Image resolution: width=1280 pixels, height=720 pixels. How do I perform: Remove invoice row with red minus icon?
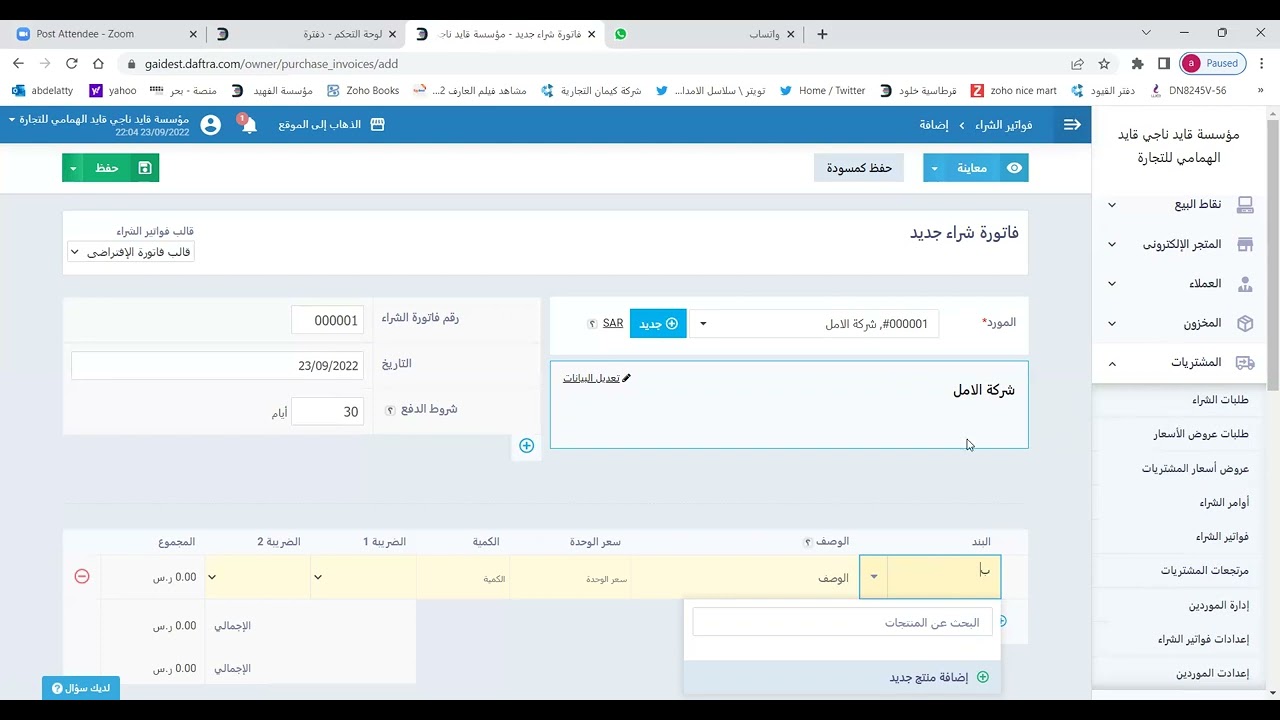[82, 577]
